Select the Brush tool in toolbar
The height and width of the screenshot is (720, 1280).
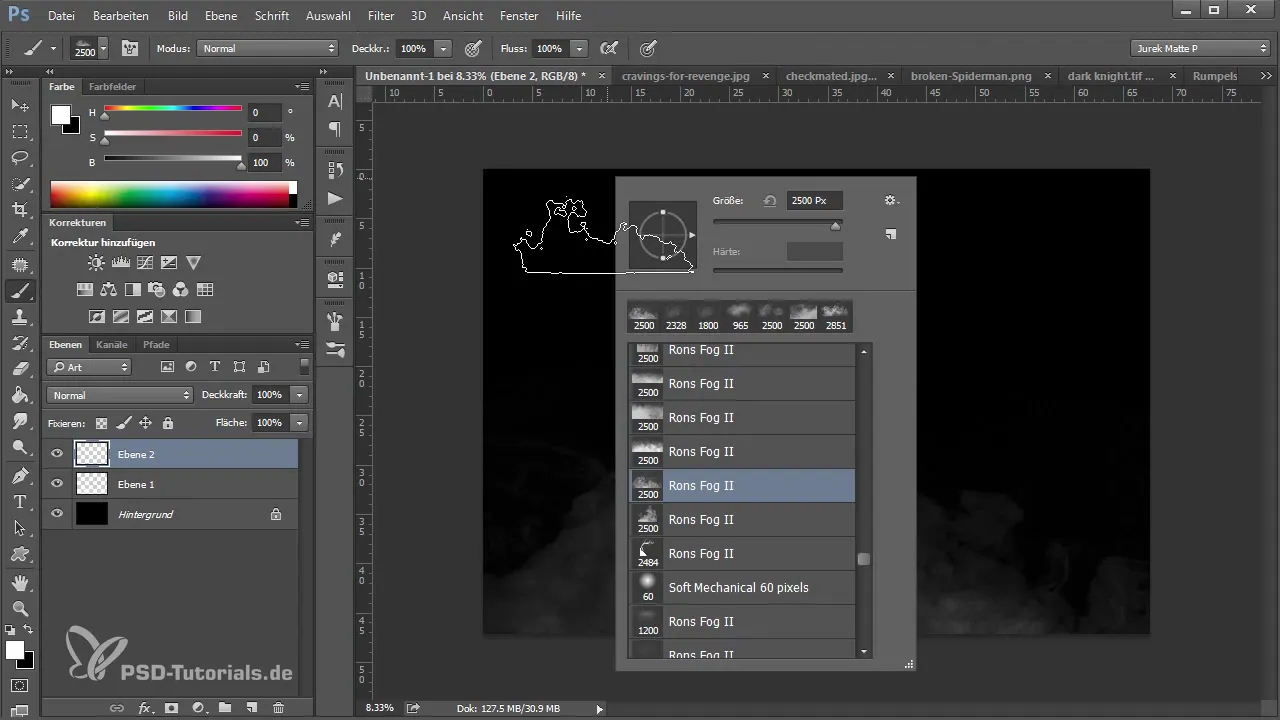tap(20, 291)
